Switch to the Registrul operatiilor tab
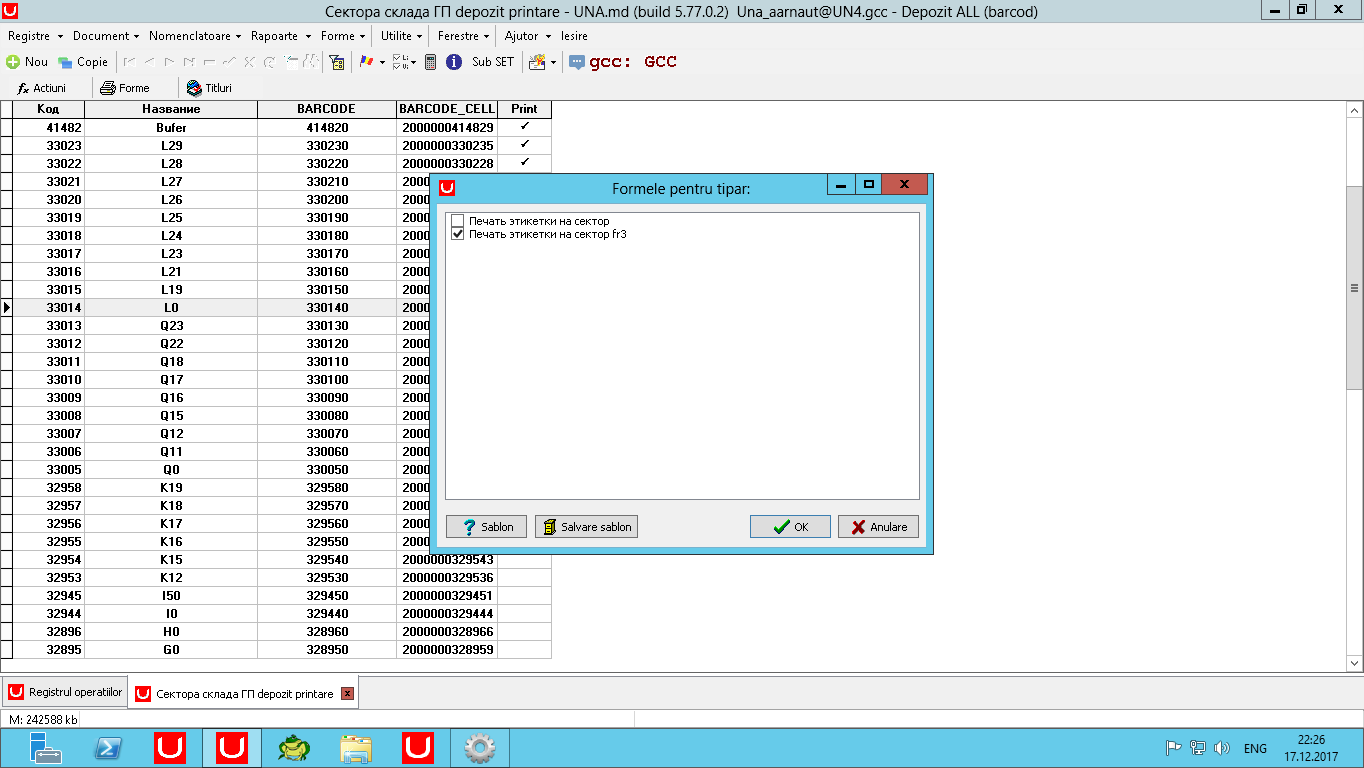The image size is (1364, 768). (x=65, y=693)
